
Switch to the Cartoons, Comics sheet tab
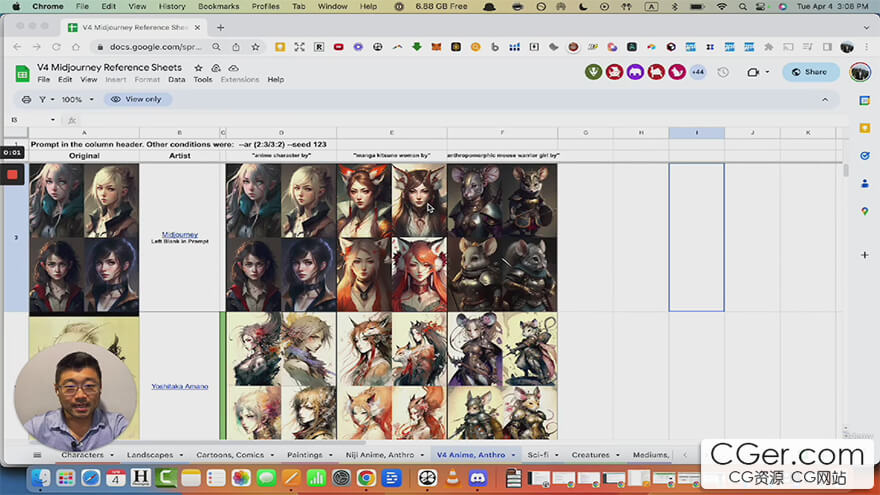(230, 455)
